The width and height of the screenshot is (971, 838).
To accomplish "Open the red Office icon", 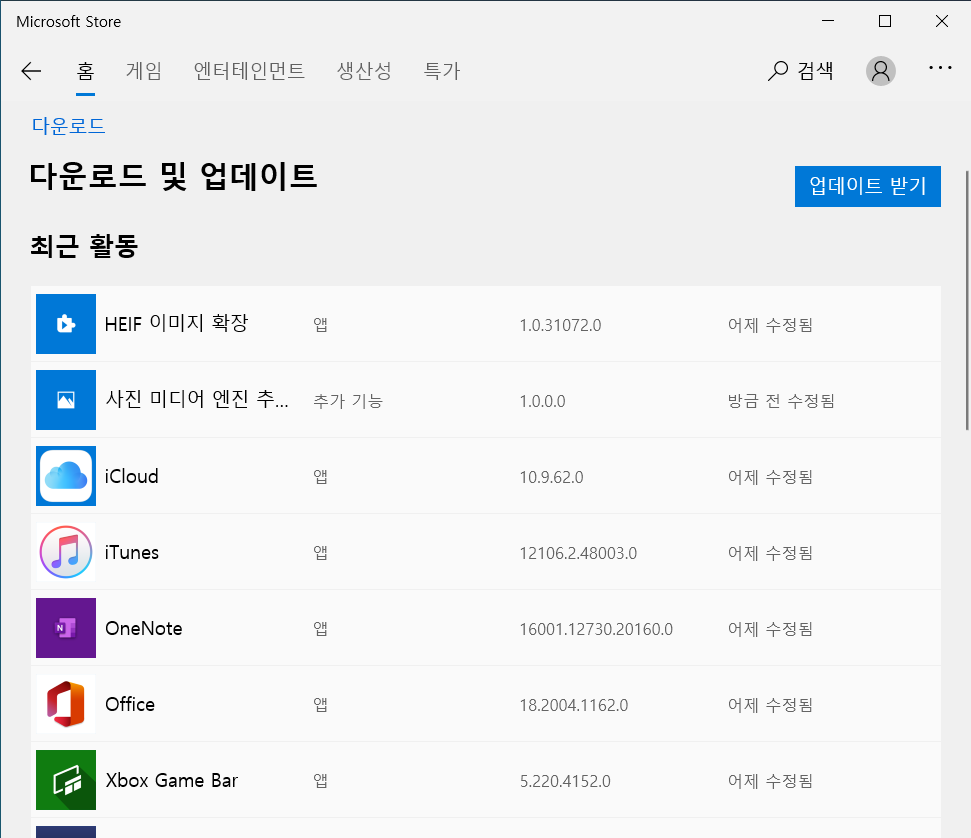I will tap(66, 704).
